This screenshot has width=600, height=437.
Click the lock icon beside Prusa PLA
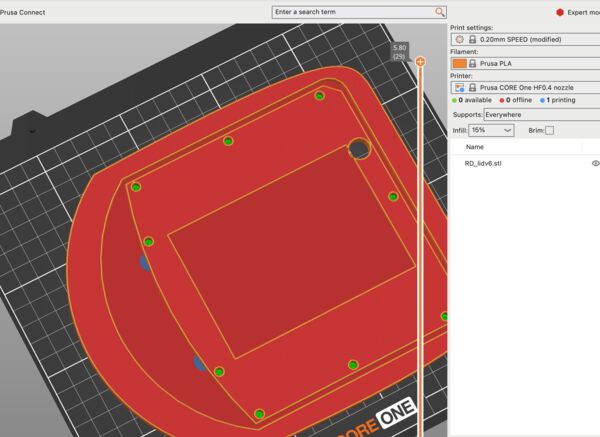[473, 64]
